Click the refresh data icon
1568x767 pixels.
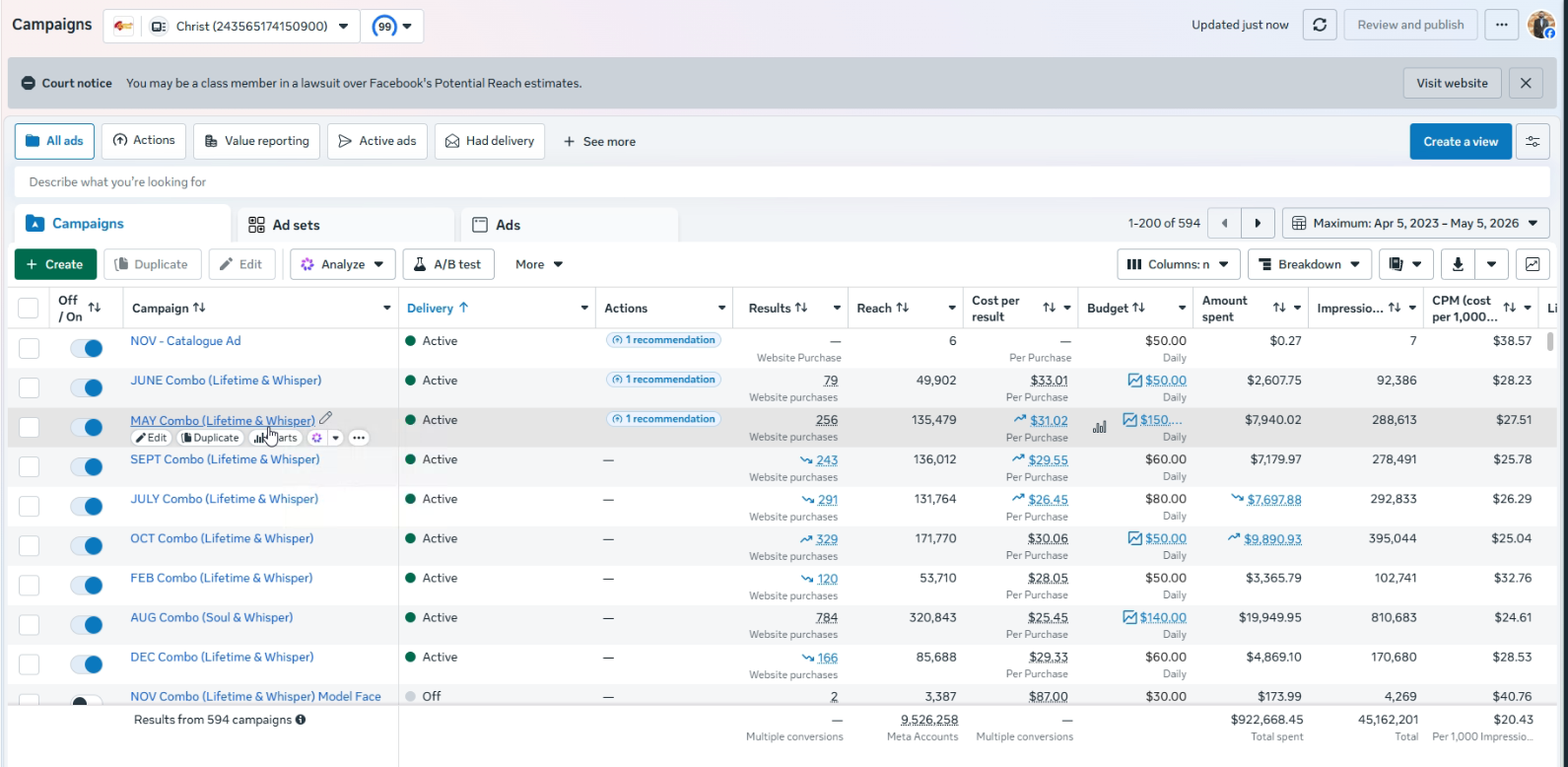point(1320,25)
